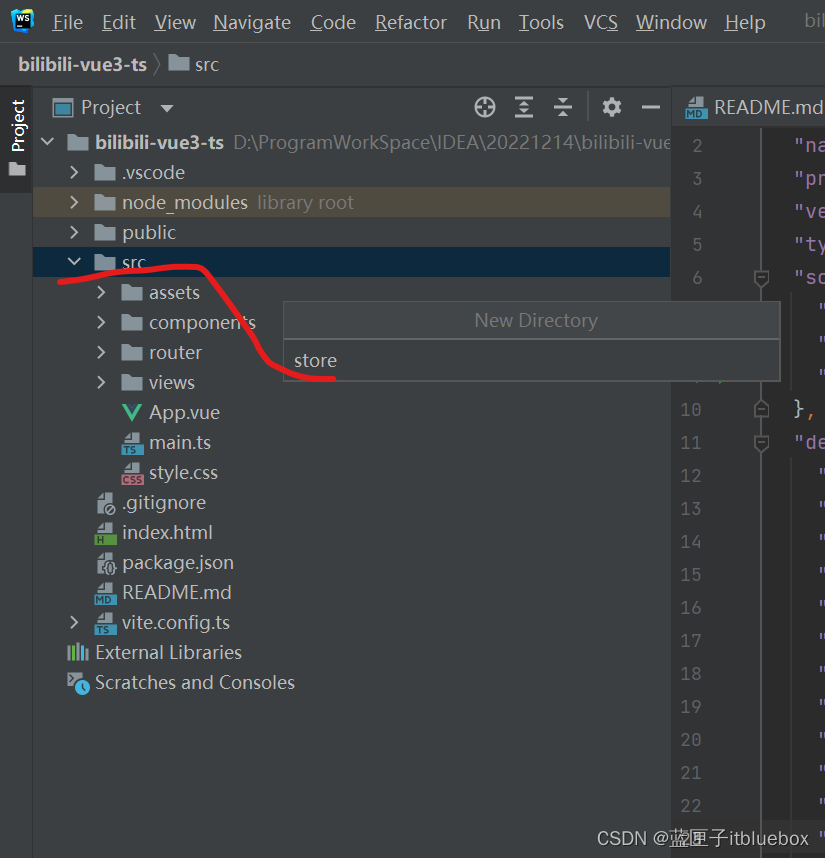
Task: Click the WebStorm logo icon
Action: (22, 21)
